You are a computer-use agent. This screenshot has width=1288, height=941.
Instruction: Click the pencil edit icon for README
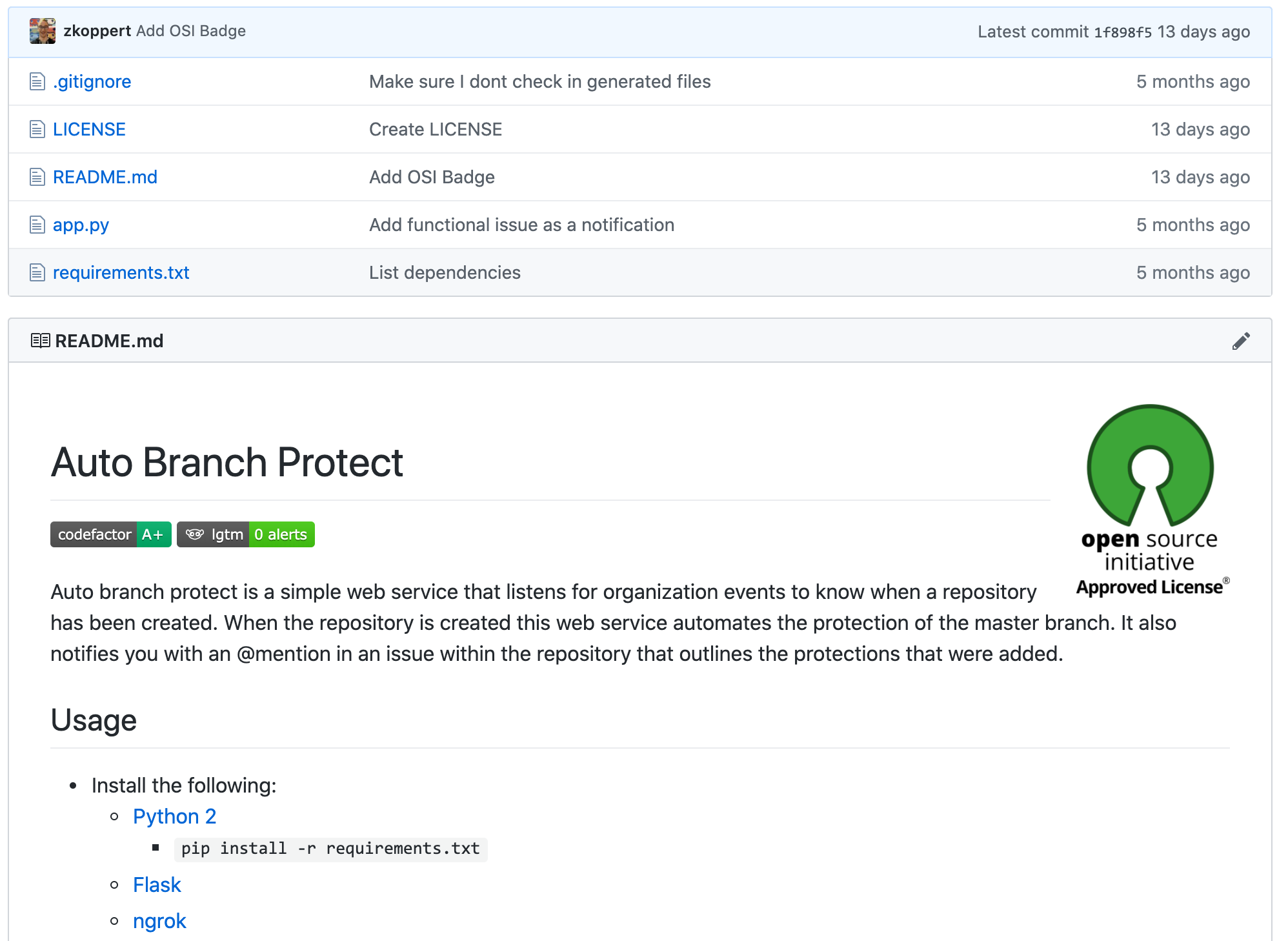click(x=1240, y=341)
